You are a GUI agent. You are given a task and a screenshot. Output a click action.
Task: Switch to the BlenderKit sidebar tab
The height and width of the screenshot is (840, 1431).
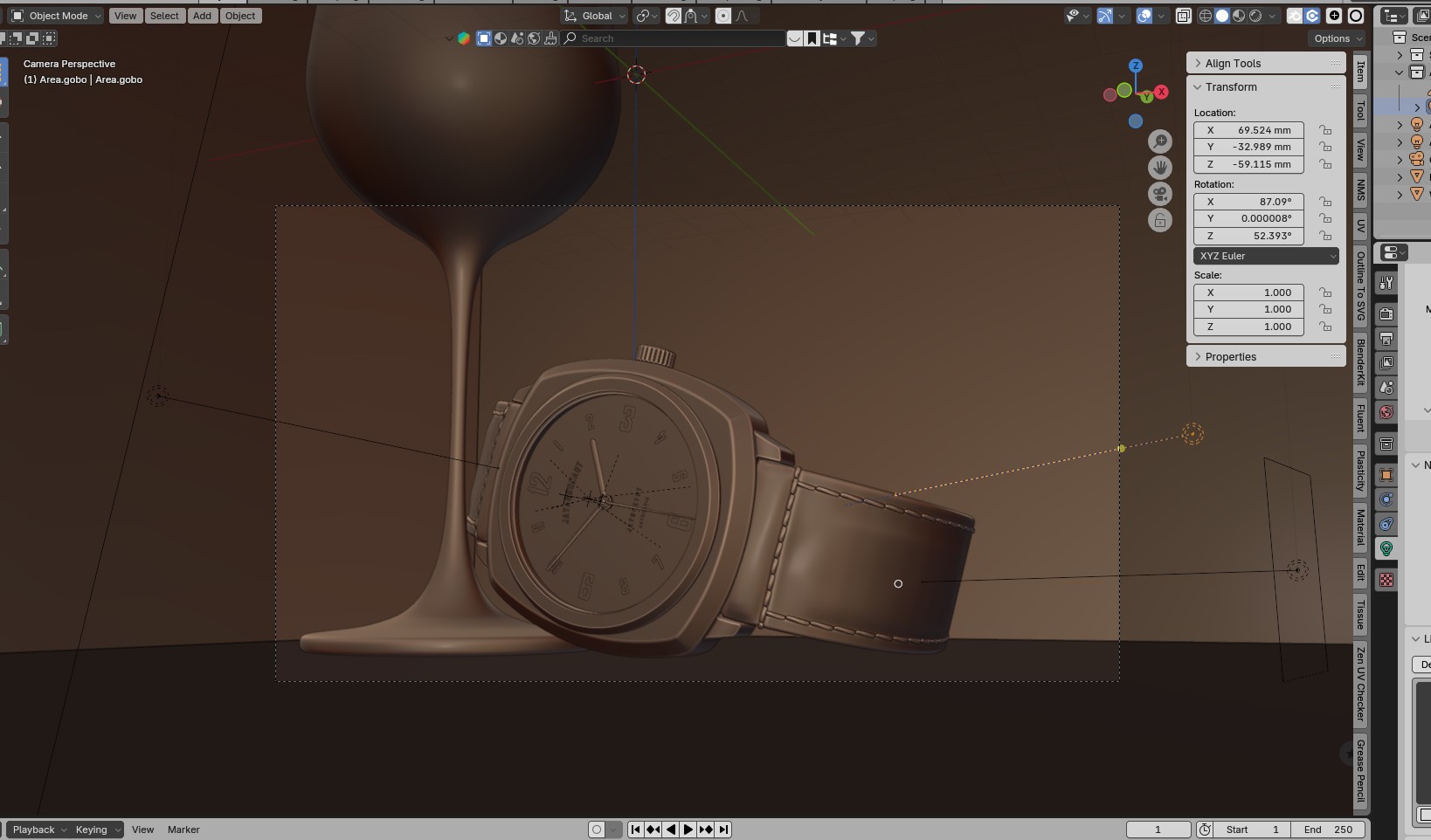point(1360,362)
